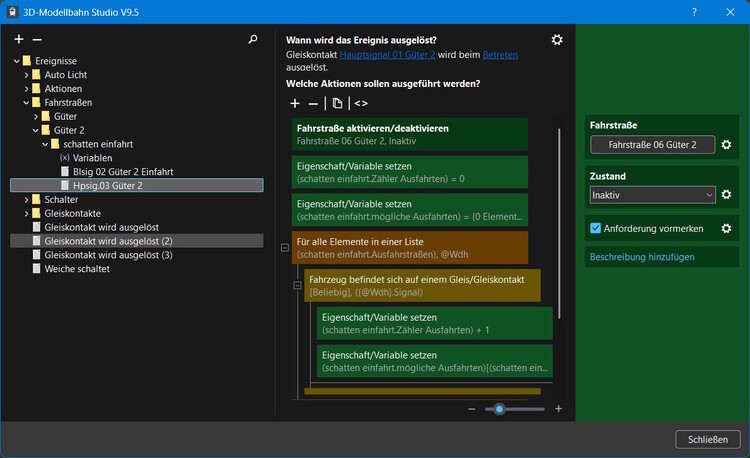Select the 'Weiche schaltet' event
This screenshot has width=750, height=458.
click(x=77, y=269)
